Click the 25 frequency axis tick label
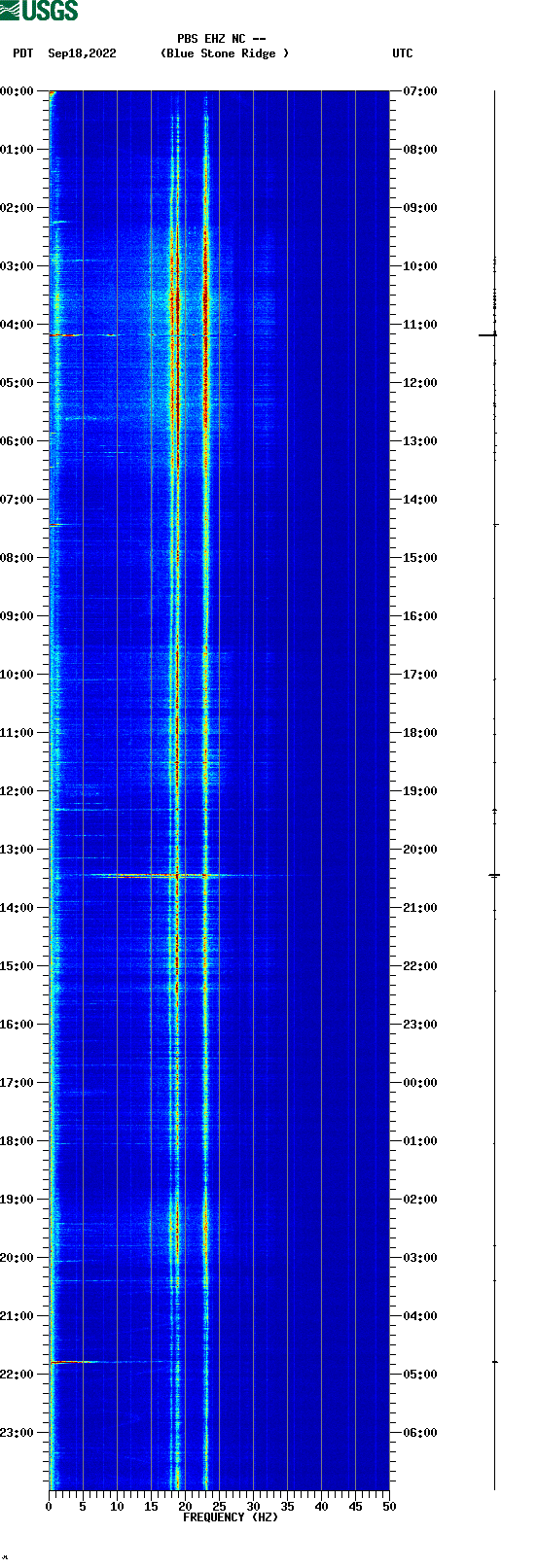 point(219,1507)
